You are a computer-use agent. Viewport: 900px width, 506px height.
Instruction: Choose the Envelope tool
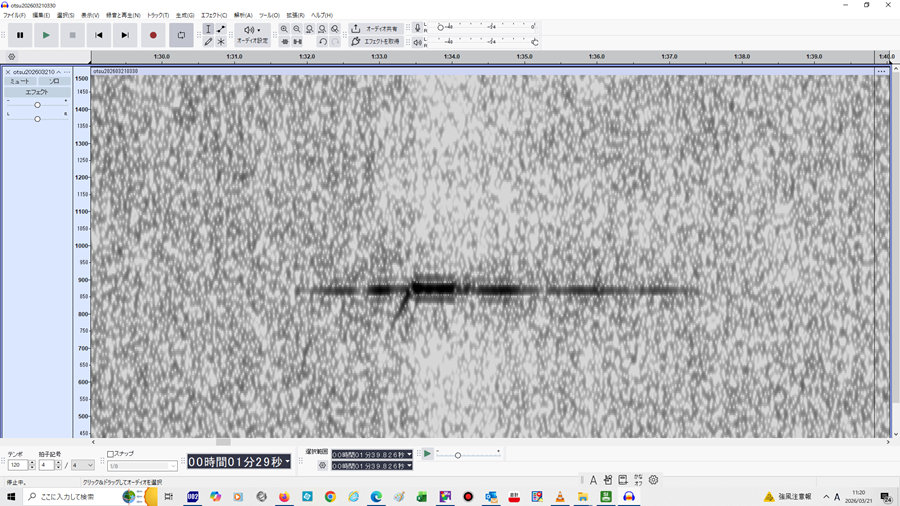tap(221, 29)
